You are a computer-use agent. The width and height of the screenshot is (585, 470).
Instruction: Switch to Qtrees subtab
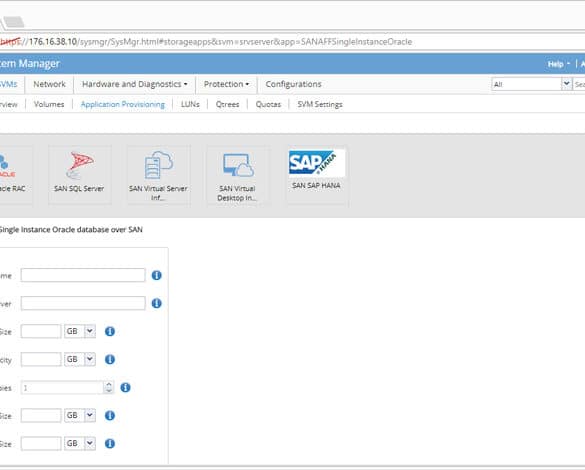[x=228, y=104]
